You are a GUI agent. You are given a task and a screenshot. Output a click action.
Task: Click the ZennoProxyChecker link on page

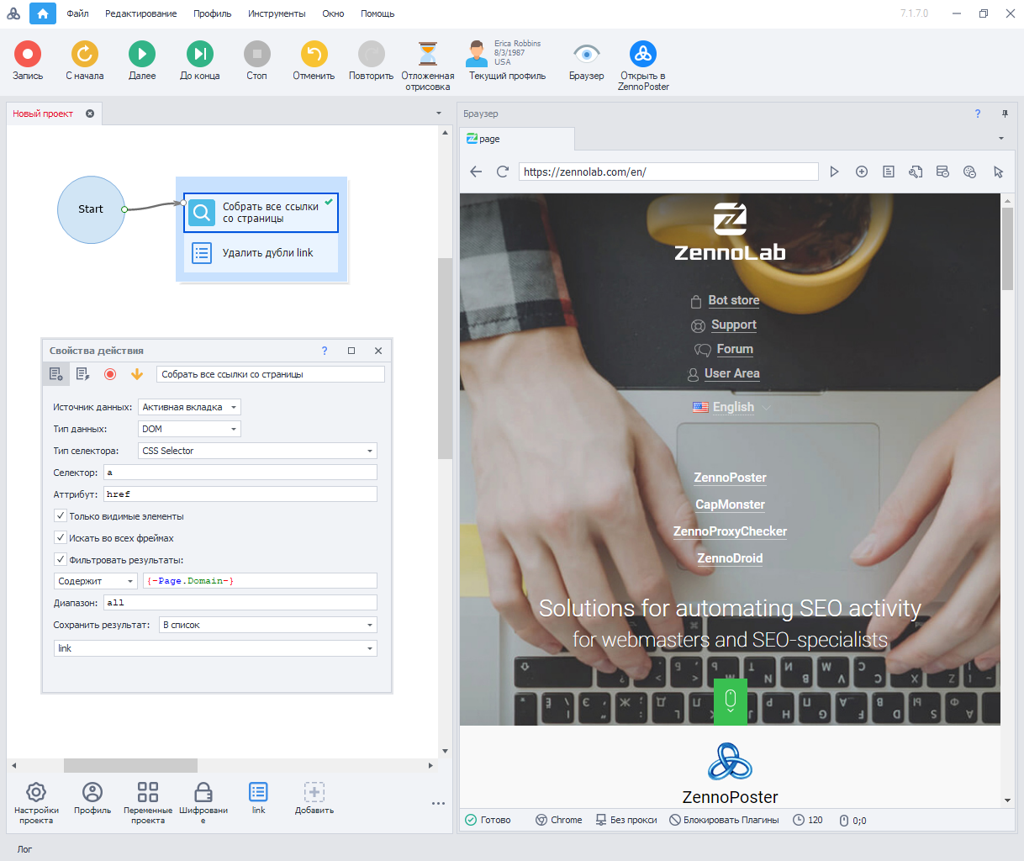[x=730, y=531]
